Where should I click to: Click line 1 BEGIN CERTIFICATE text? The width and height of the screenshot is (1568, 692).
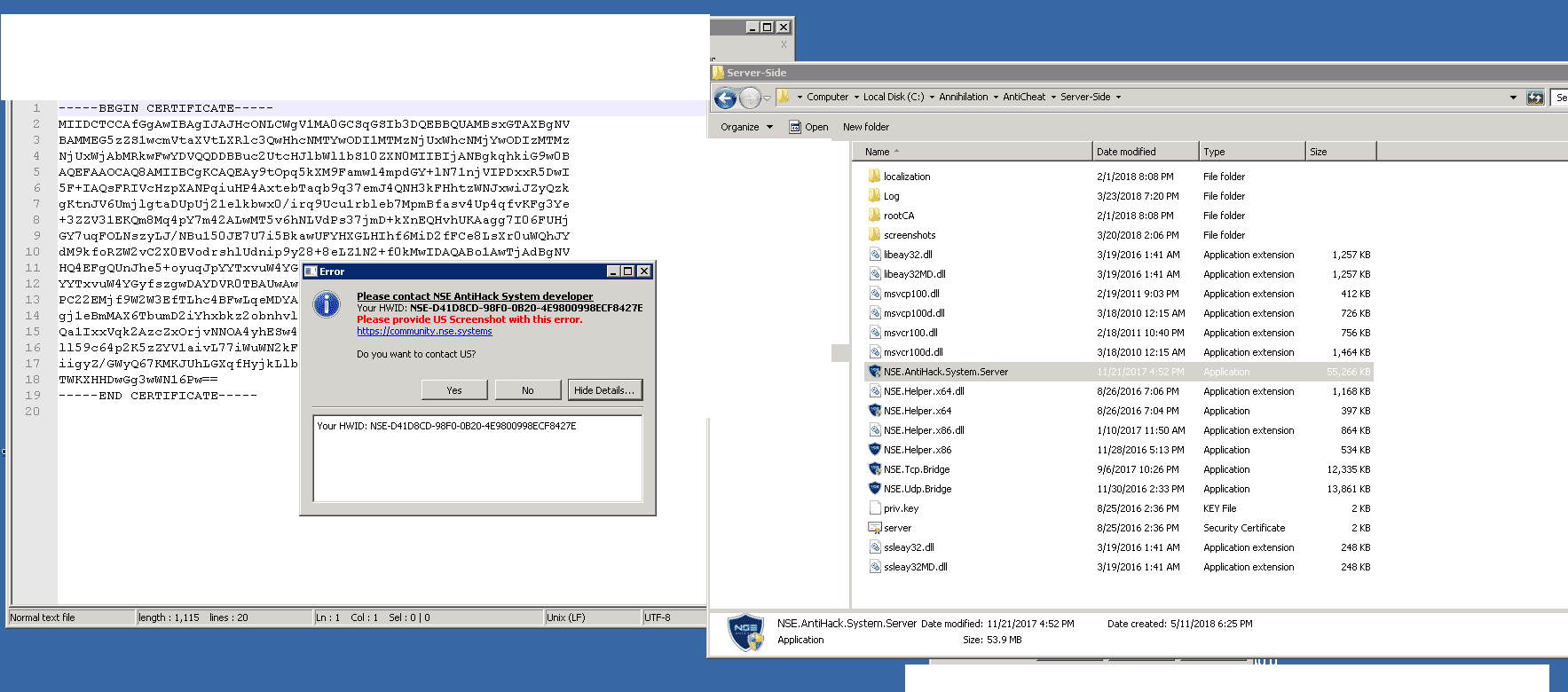(166, 108)
